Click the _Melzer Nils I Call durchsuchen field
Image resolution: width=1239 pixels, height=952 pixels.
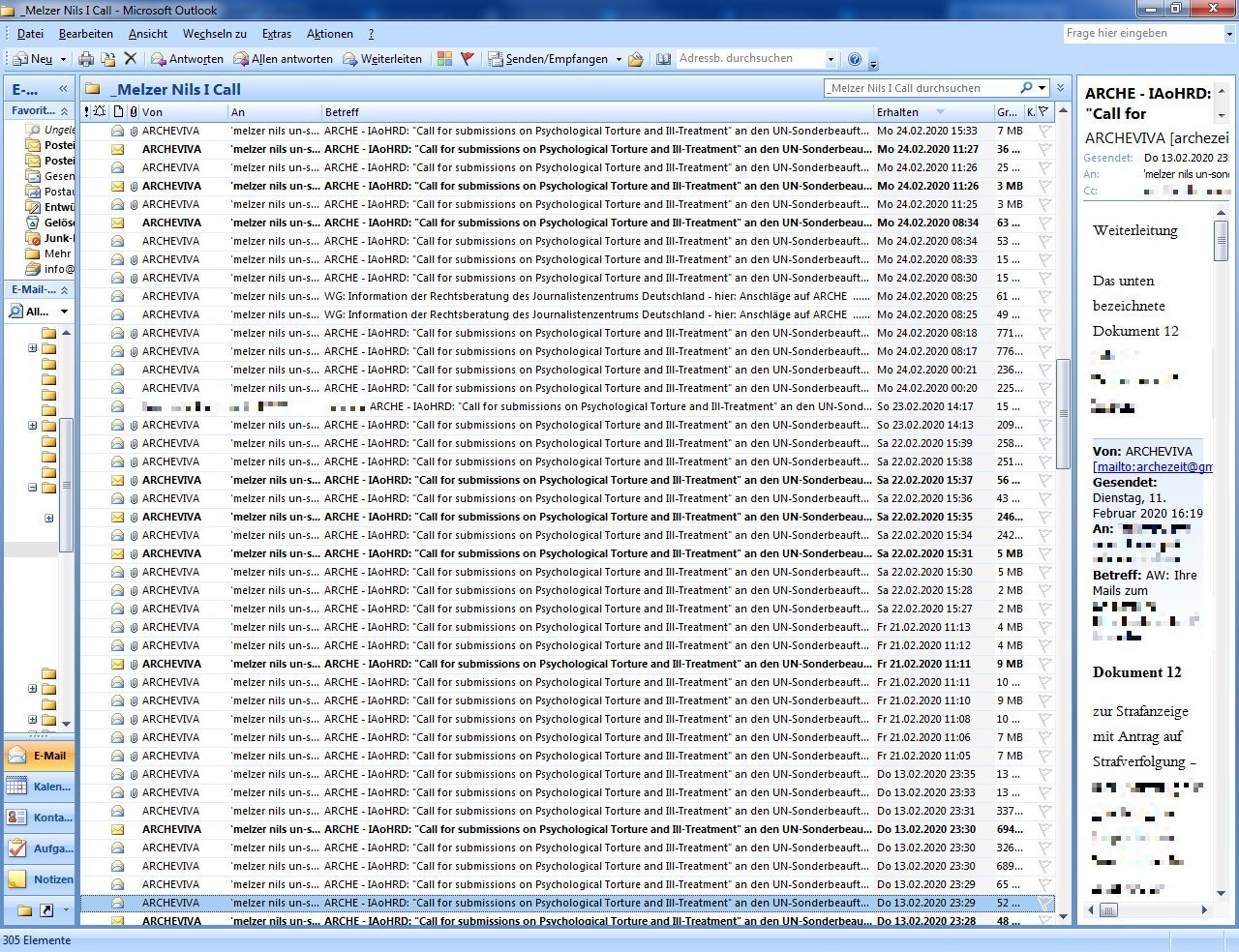(920, 88)
